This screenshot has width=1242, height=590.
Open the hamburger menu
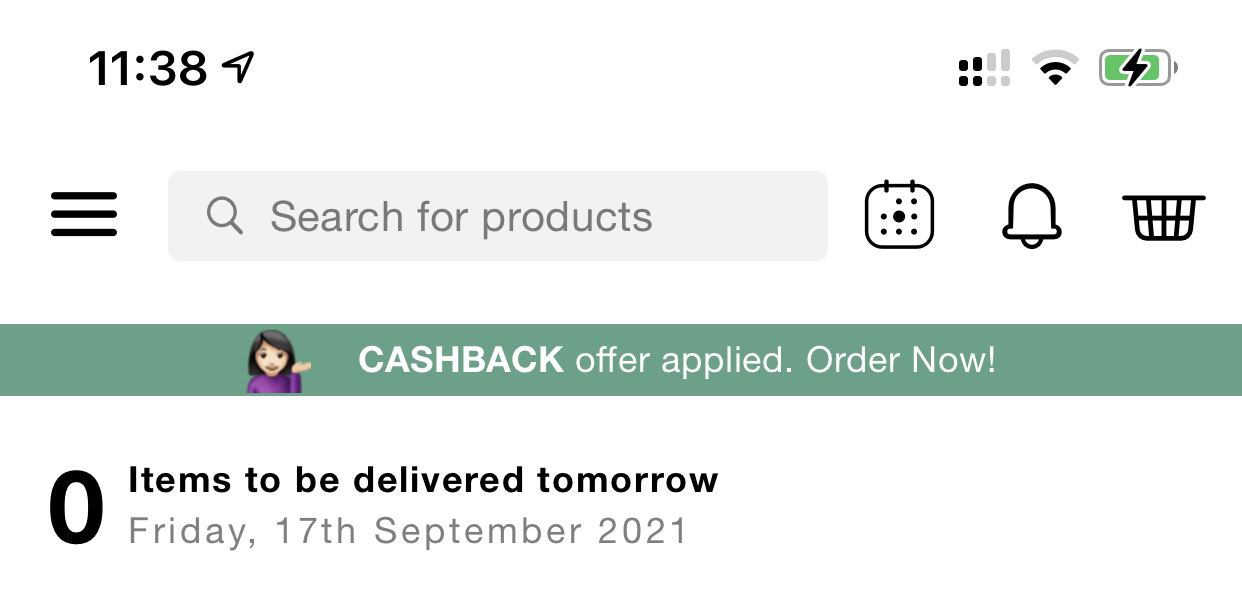pyautogui.click(x=84, y=215)
